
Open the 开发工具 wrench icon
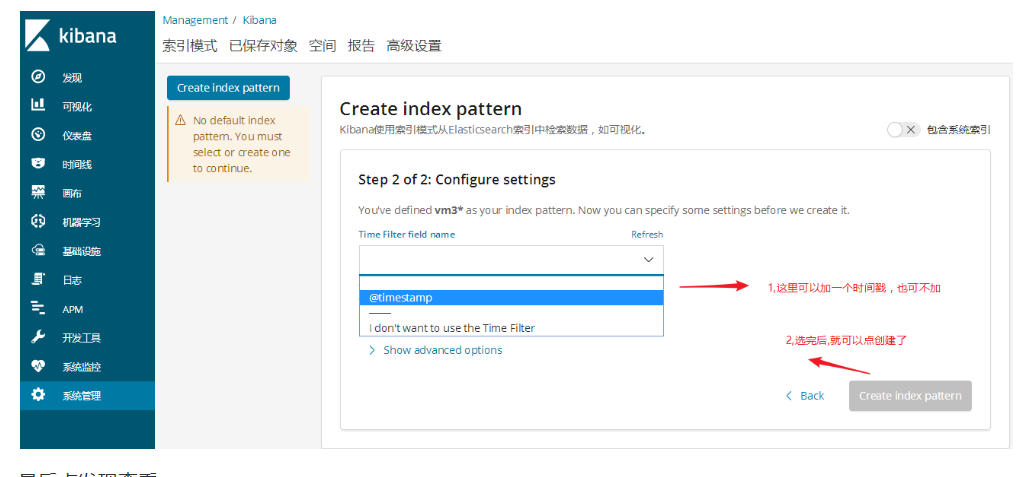tap(38, 337)
